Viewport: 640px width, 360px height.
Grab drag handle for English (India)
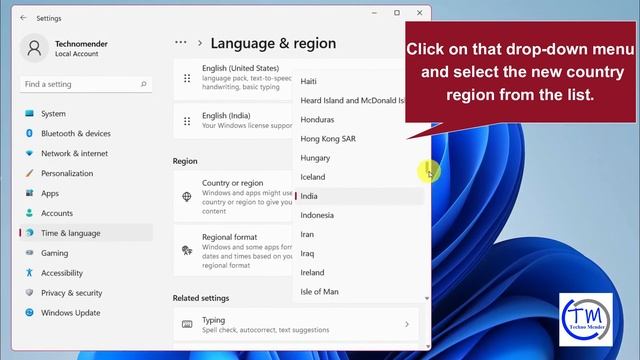[x=187, y=121]
